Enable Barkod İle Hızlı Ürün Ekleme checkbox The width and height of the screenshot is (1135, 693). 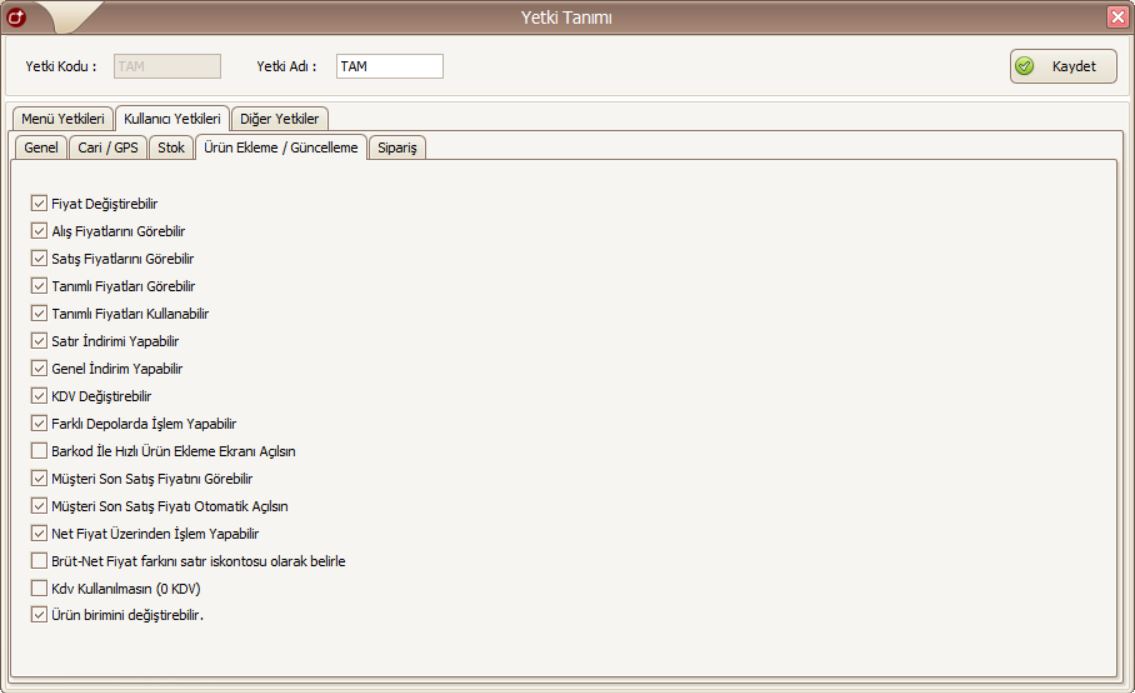[x=39, y=450]
